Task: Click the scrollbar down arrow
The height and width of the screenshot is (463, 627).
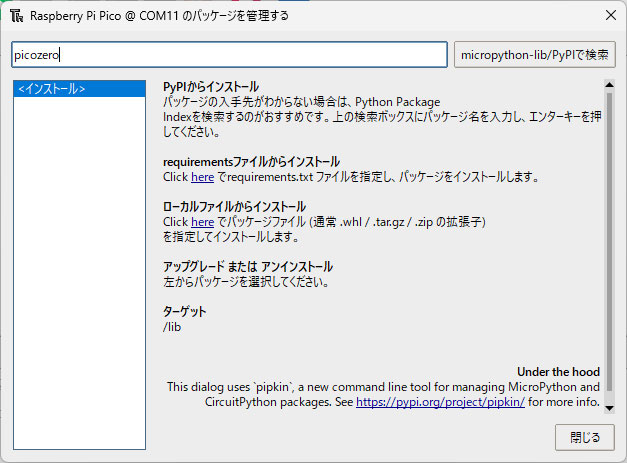Action: click(609, 408)
